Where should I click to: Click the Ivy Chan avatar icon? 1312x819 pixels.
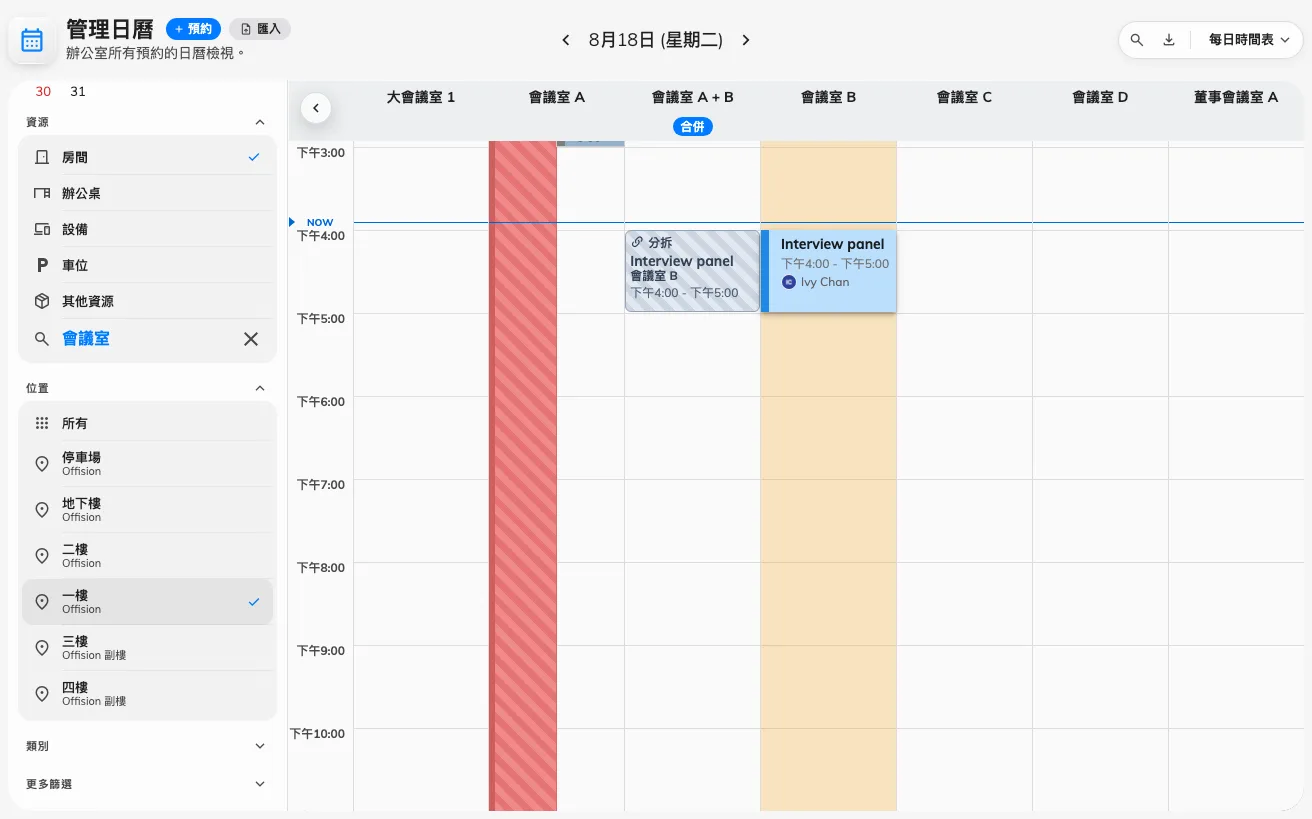[x=789, y=282]
